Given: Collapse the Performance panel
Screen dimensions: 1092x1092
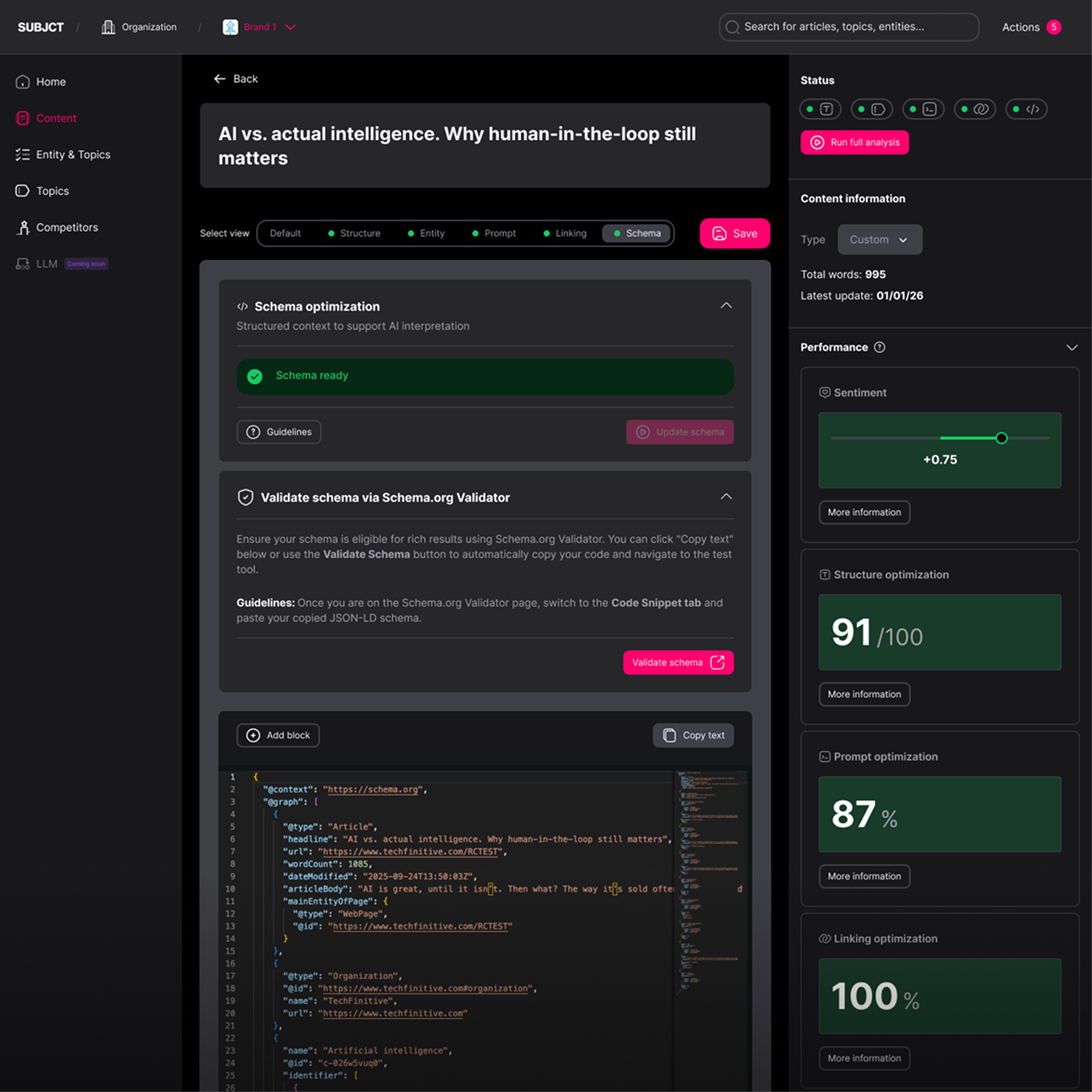Looking at the screenshot, I should point(1072,348).
